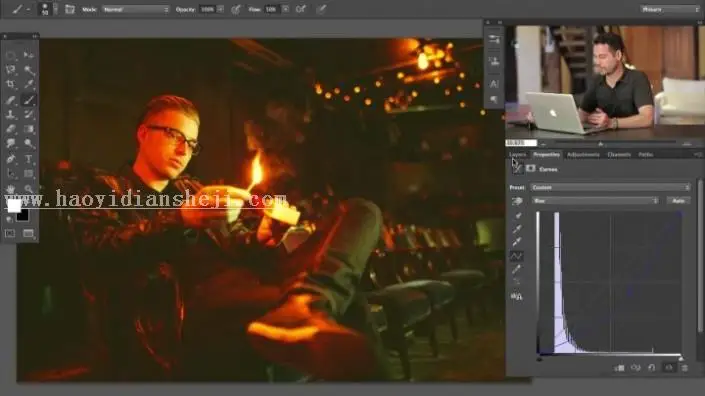Image resolution: width=705 pixels, height=396 pixels.
Task: Select the gray point eyedropper
Action: coord(517,229)
